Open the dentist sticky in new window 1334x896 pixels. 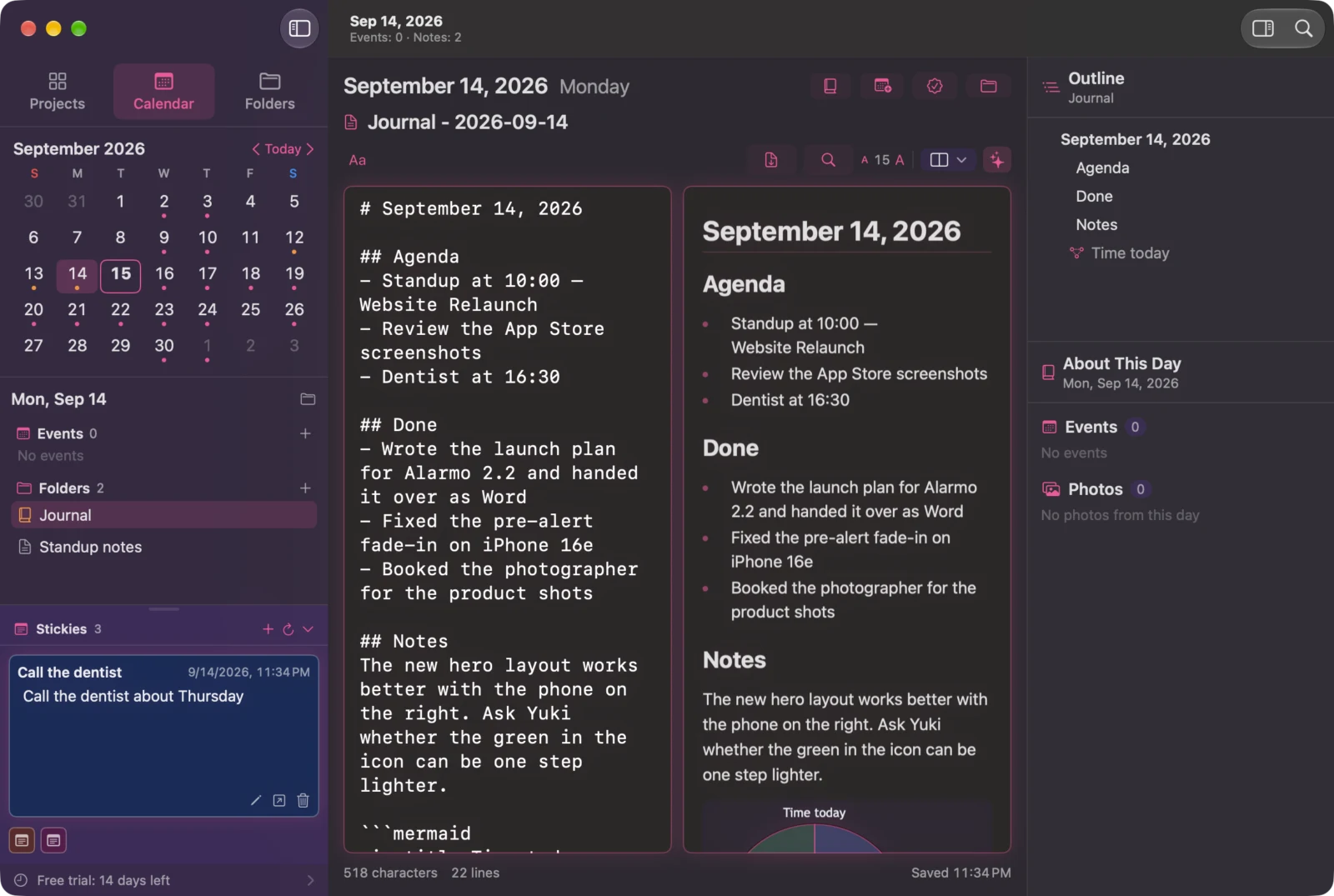[279, 800]
